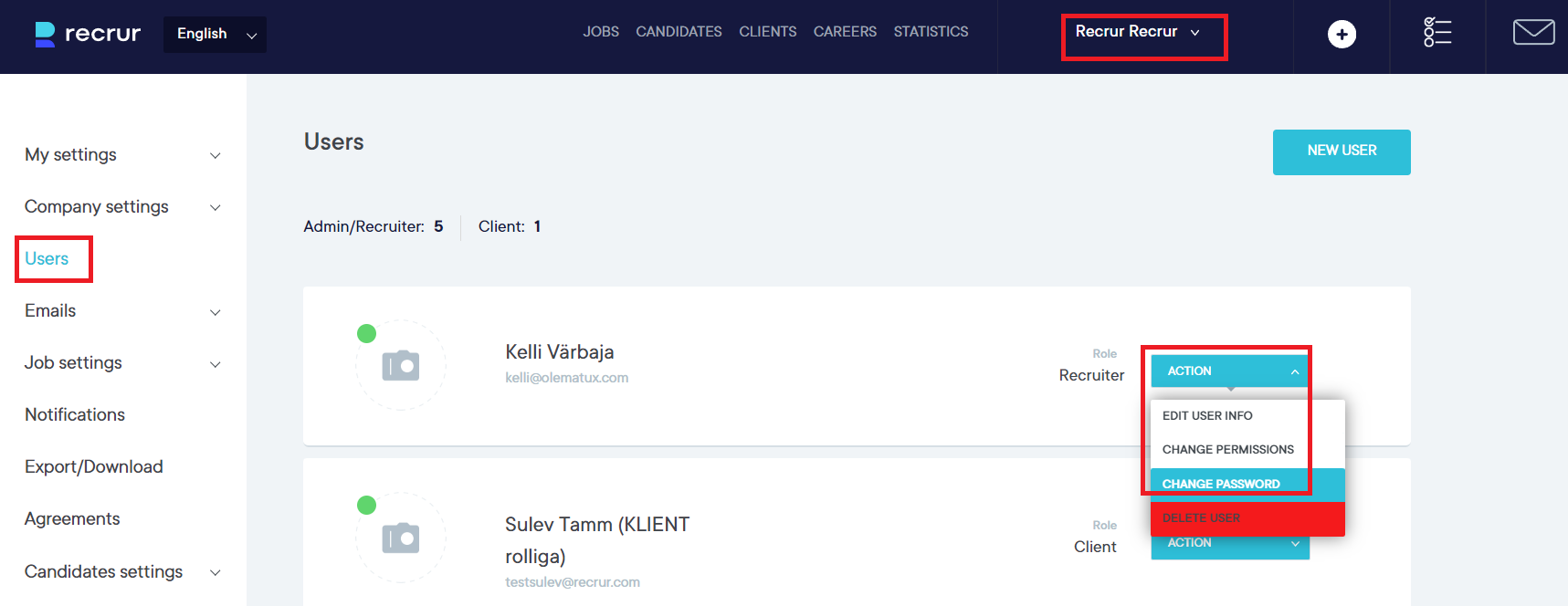Choose Change Permissions menu option
Image resolution: width=1568 pixels, height=606 pixels.
(1227, 450)
